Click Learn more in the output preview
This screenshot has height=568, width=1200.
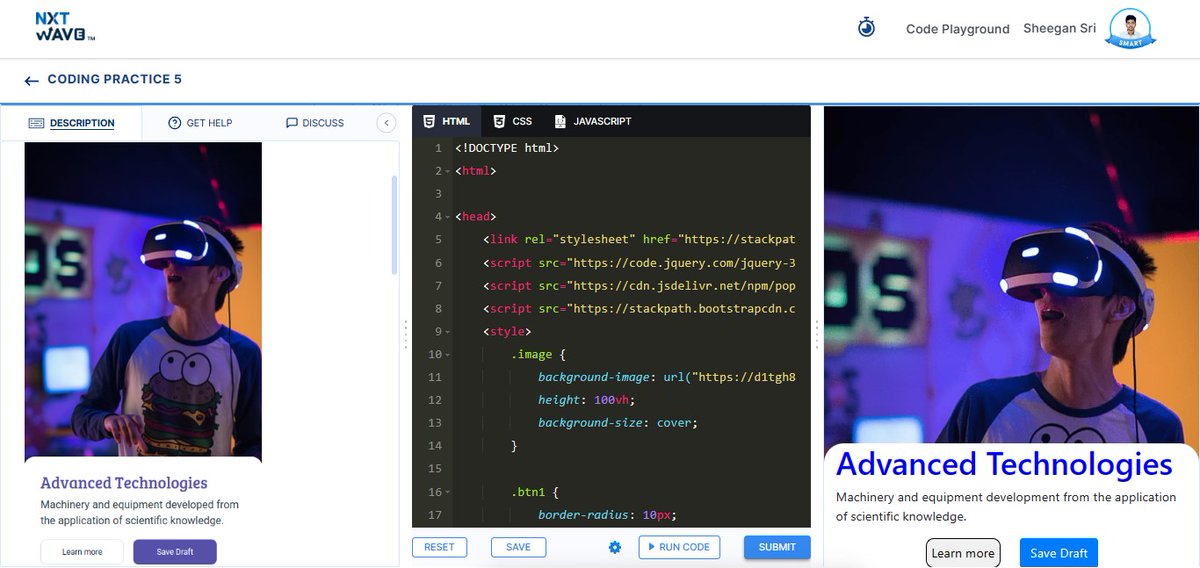(963, 553)
